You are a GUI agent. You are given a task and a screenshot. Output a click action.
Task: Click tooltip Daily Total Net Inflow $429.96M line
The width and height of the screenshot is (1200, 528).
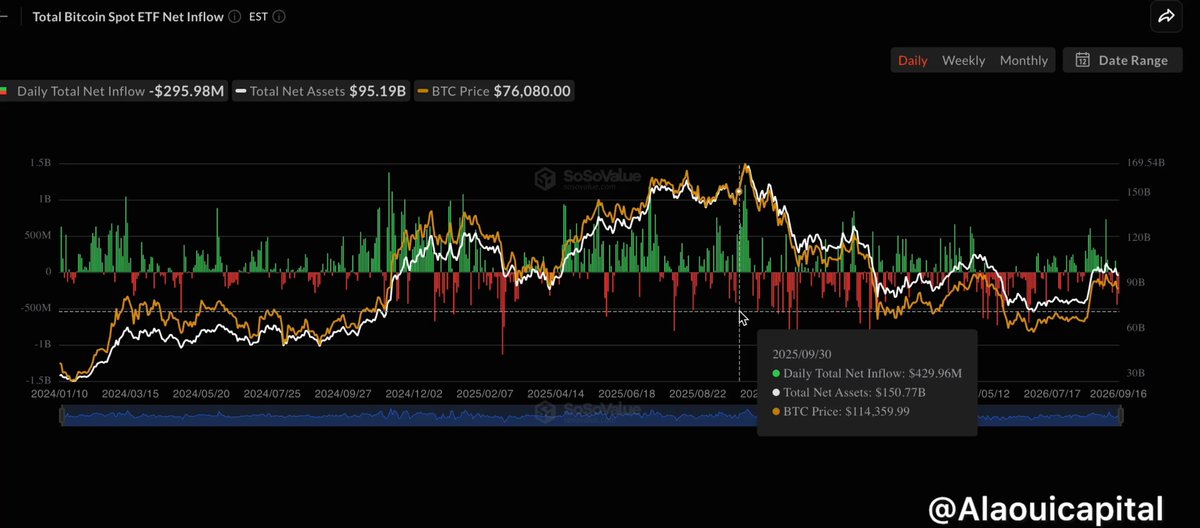pyautogui.click(x=867, y=373)
